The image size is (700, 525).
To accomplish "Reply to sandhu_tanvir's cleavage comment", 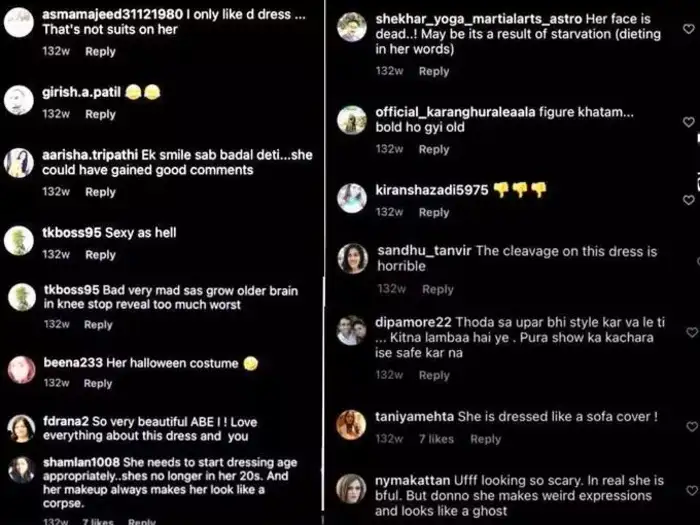I will [x=437, y=289].
